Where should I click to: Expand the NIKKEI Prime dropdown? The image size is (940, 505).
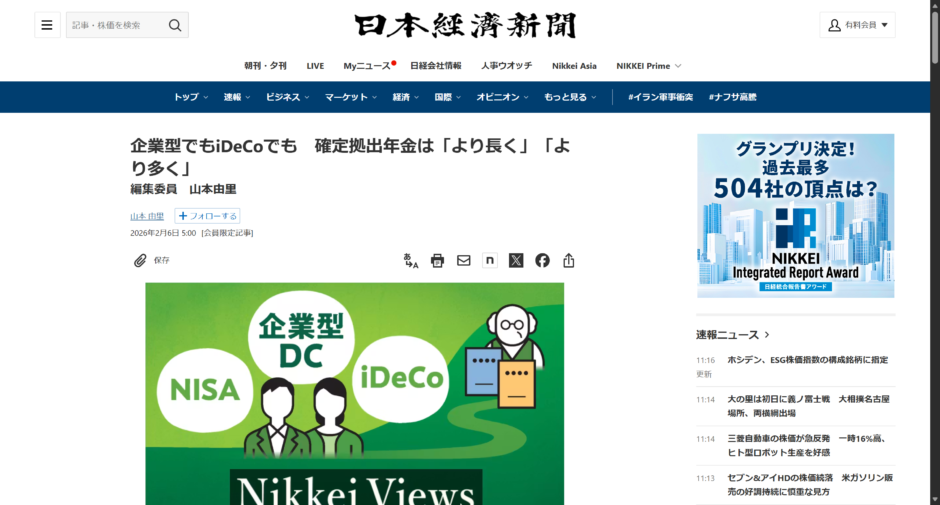tap(649, 66)
